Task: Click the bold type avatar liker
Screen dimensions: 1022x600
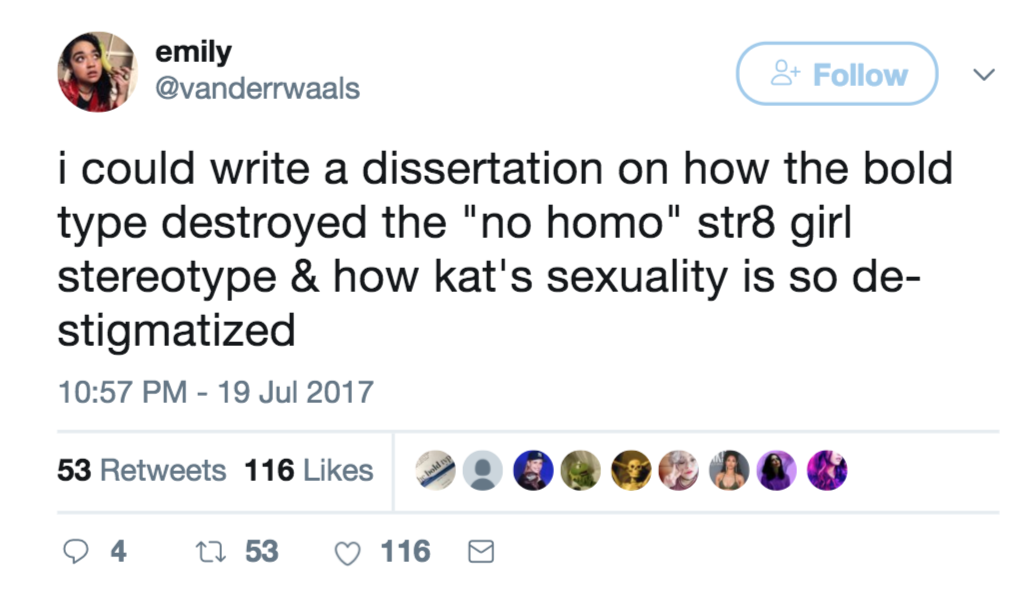Action: [x=436, y=470]
